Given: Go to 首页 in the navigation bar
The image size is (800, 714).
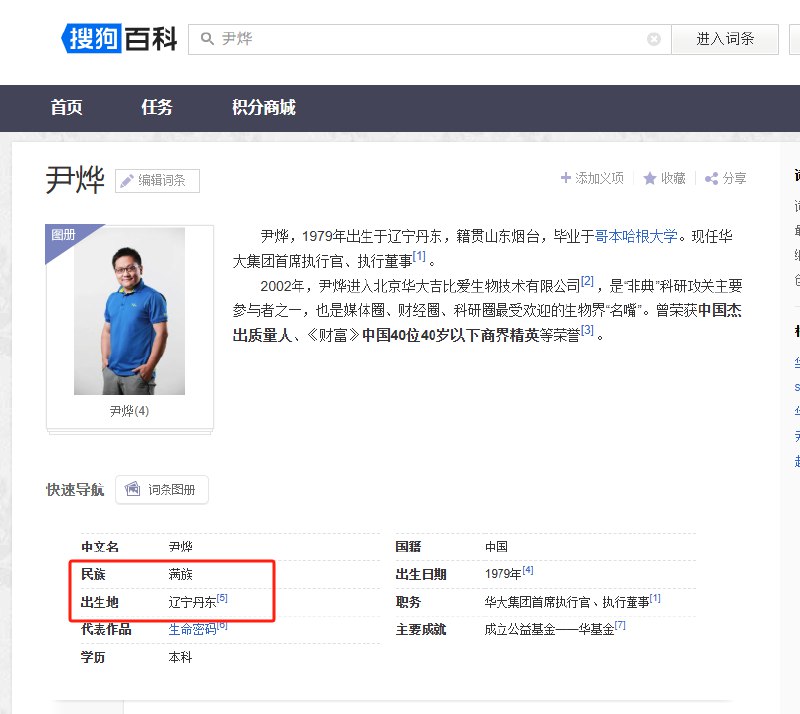Looking at the screenshot, I should point(66,108).
